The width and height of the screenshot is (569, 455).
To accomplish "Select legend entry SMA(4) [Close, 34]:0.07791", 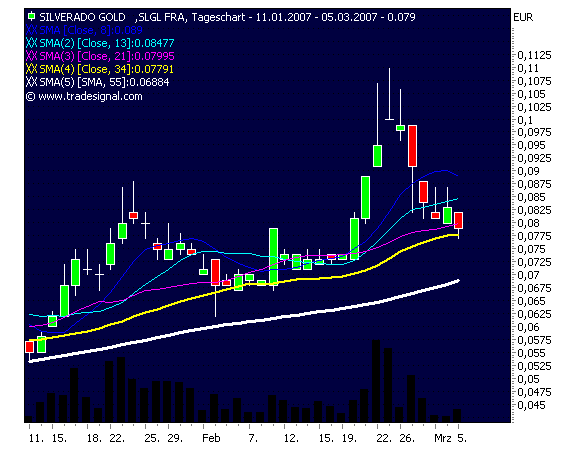I will pos(106,69).
